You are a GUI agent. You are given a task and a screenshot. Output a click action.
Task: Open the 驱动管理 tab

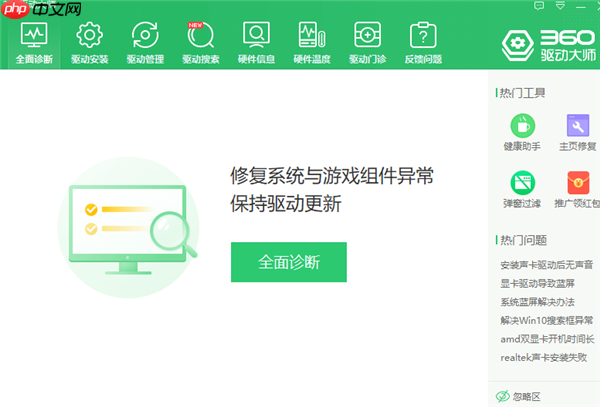click(x=145, y=43)
